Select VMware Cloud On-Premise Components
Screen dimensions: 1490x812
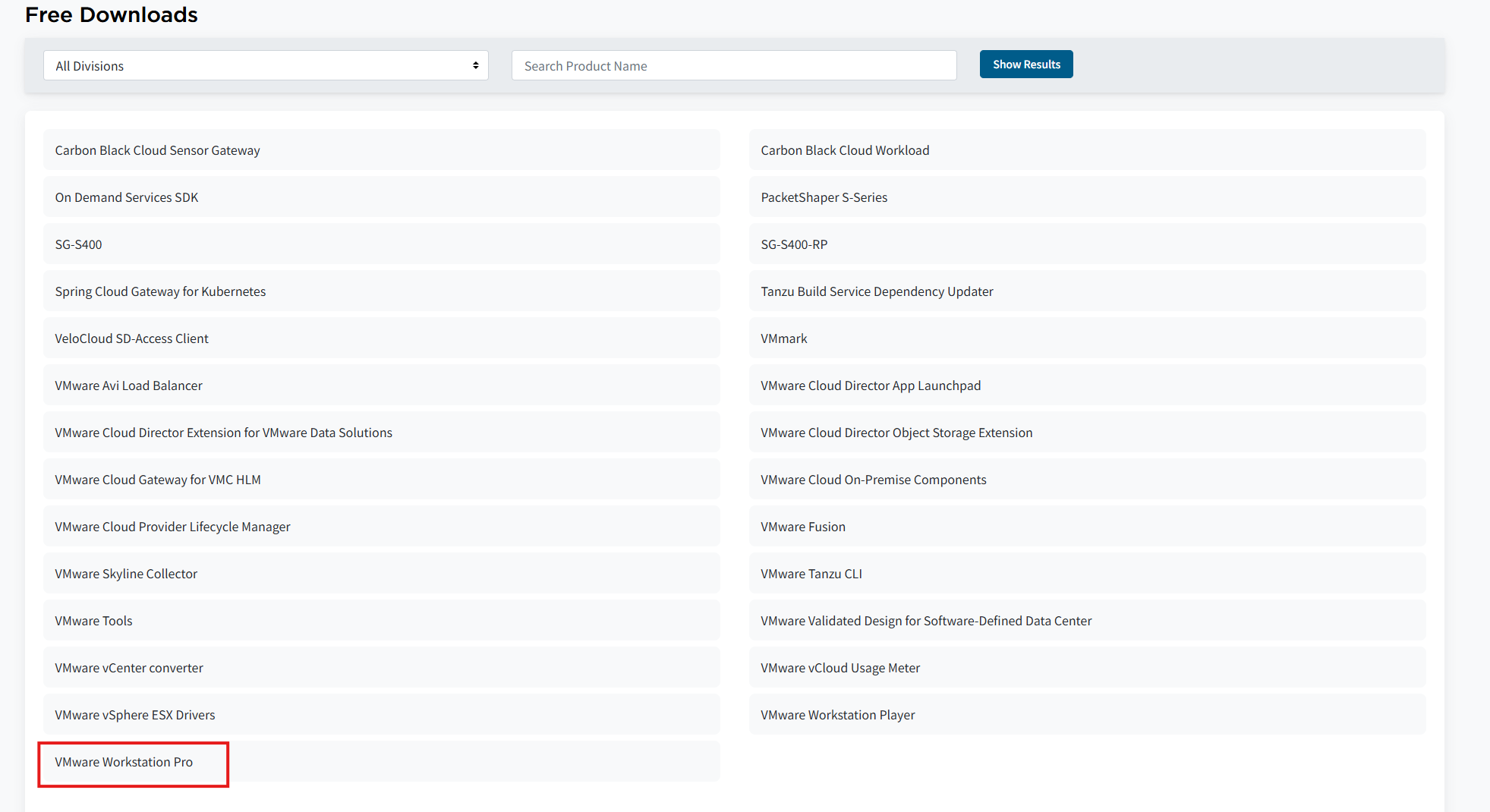[1087, 480]
